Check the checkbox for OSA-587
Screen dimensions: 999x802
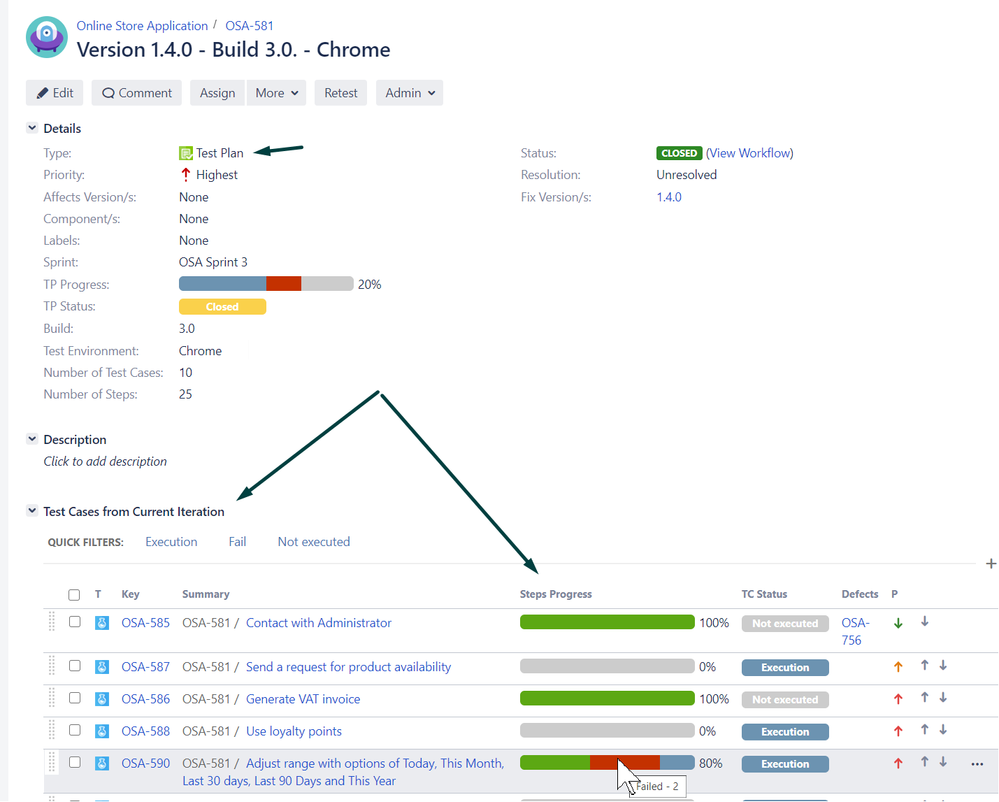[75, 666]
